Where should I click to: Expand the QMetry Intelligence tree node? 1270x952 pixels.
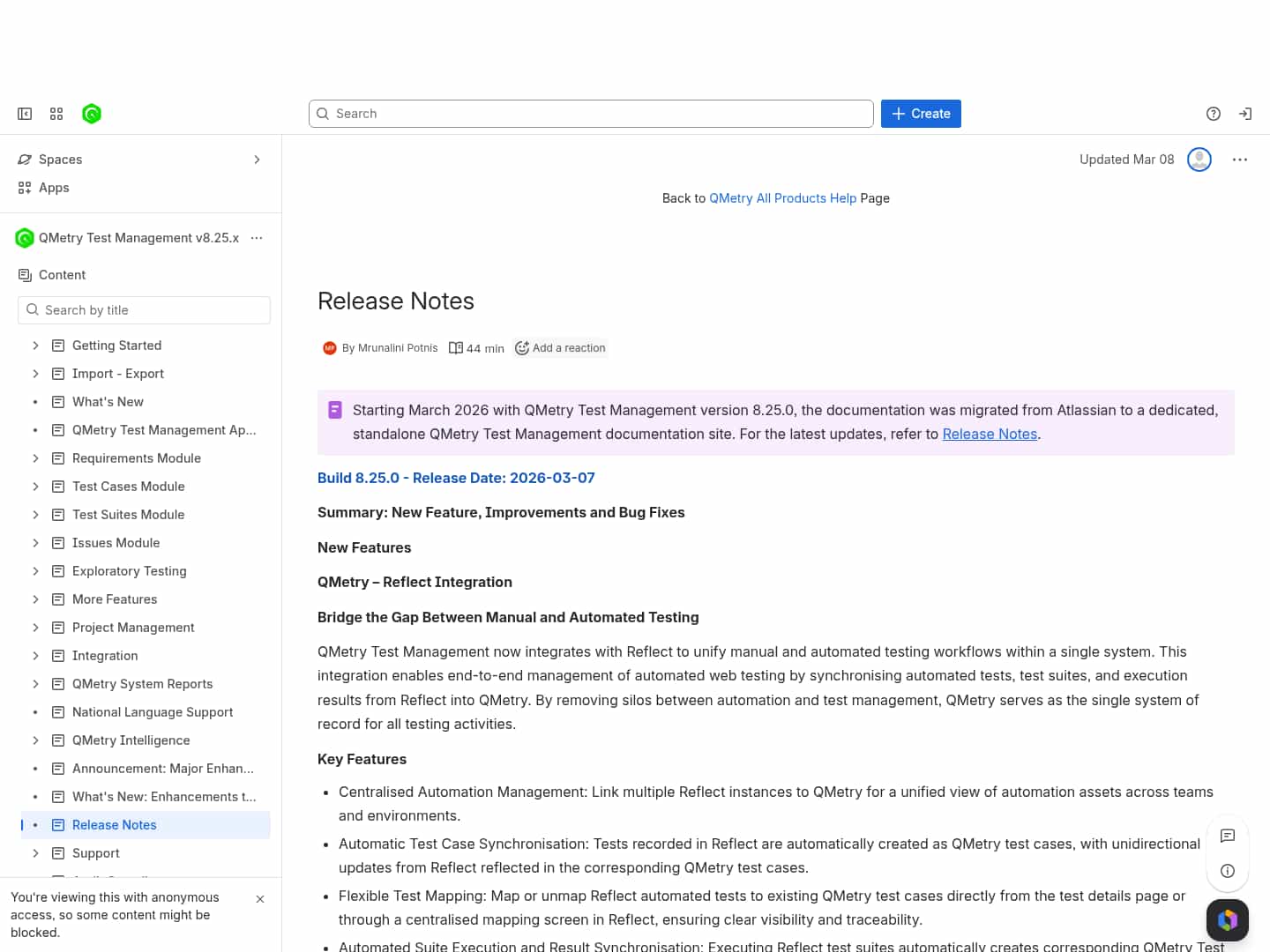click(x=35, y=740)
